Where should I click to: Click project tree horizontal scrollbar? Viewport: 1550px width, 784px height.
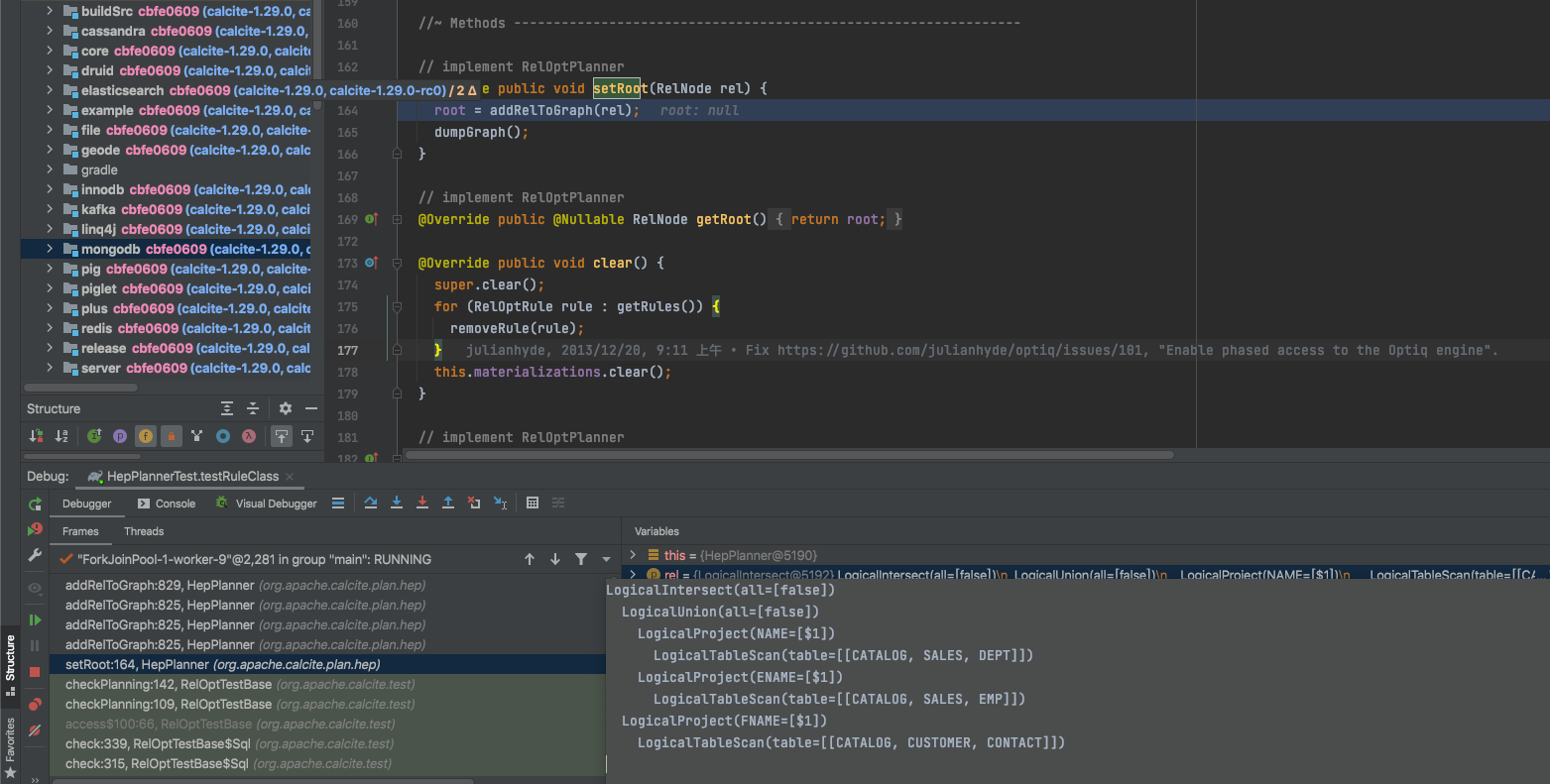pos(79,388)
